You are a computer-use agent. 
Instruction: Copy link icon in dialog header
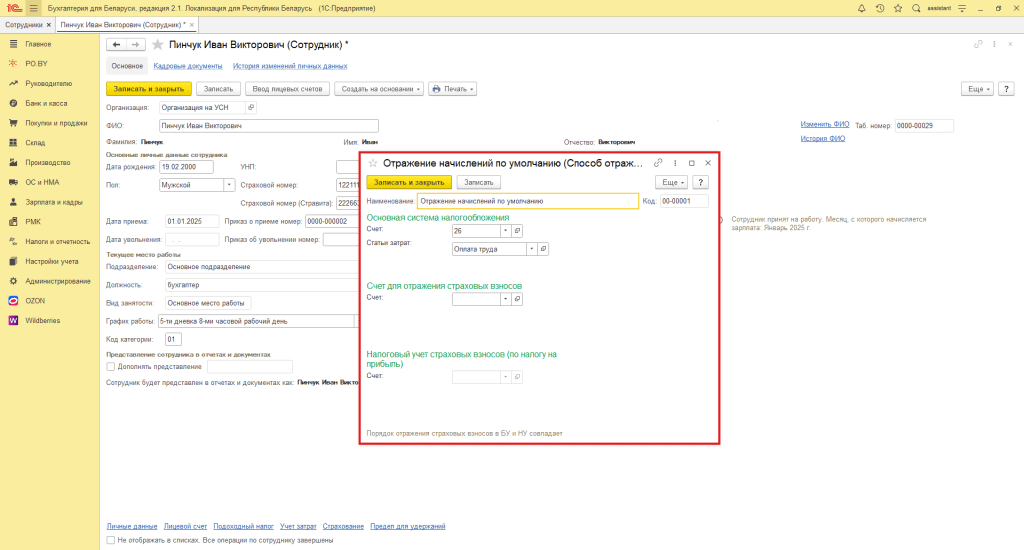(x=658, y=163)
